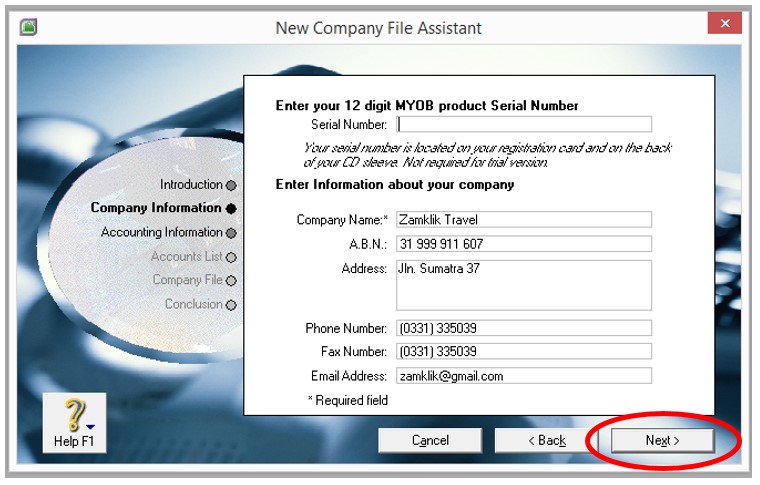
Task: Click the MYOB app icon in title bar
Action: coord(29,27)
